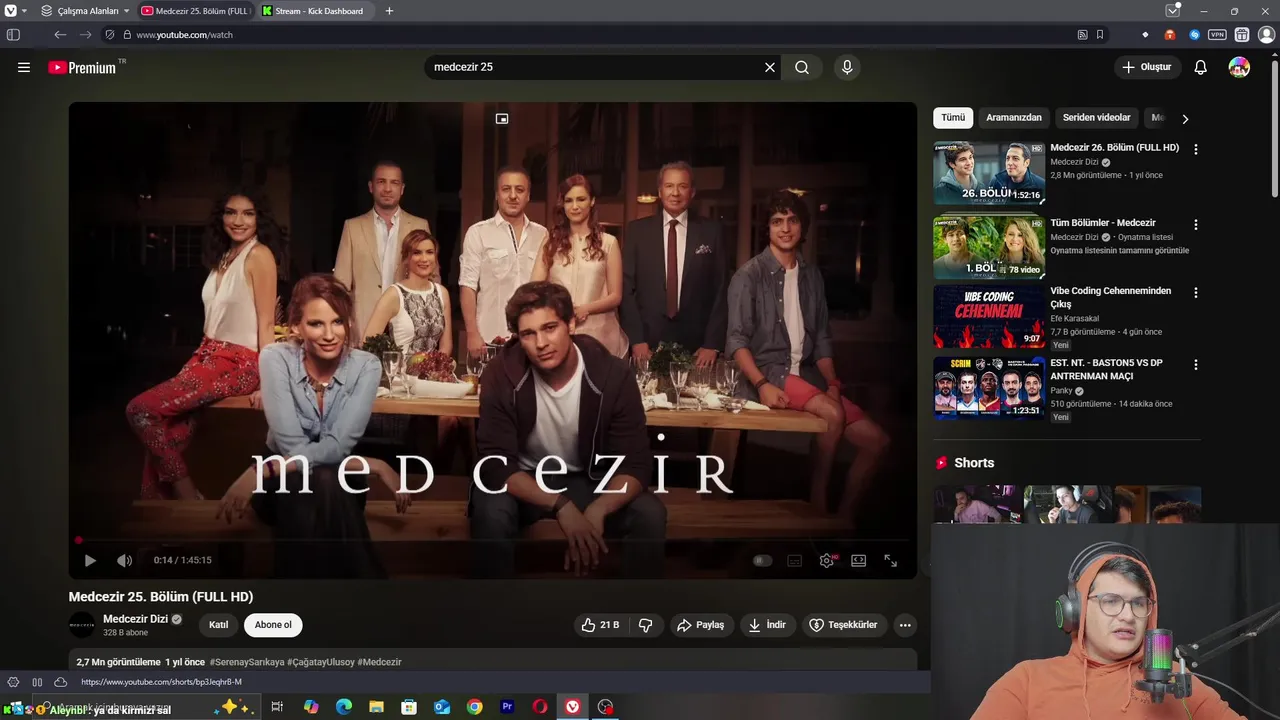Enter full screen mode
Viewport: 1280px width, 720px height.
tap(890, 561)
